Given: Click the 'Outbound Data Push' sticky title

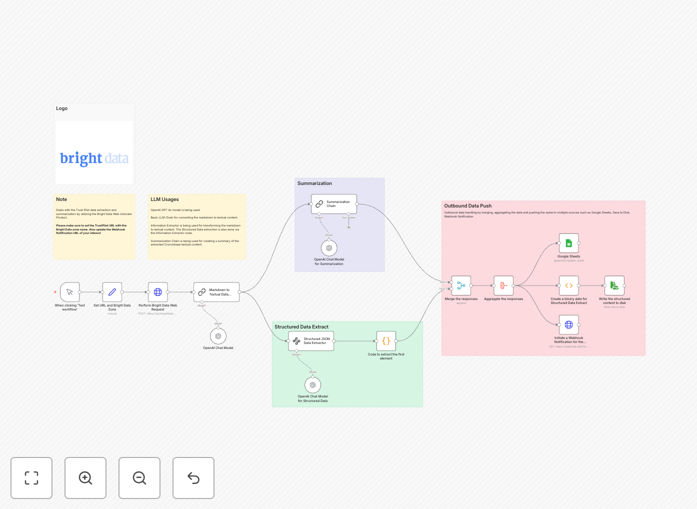Looking at the screenshot, I should click(468, 206).
